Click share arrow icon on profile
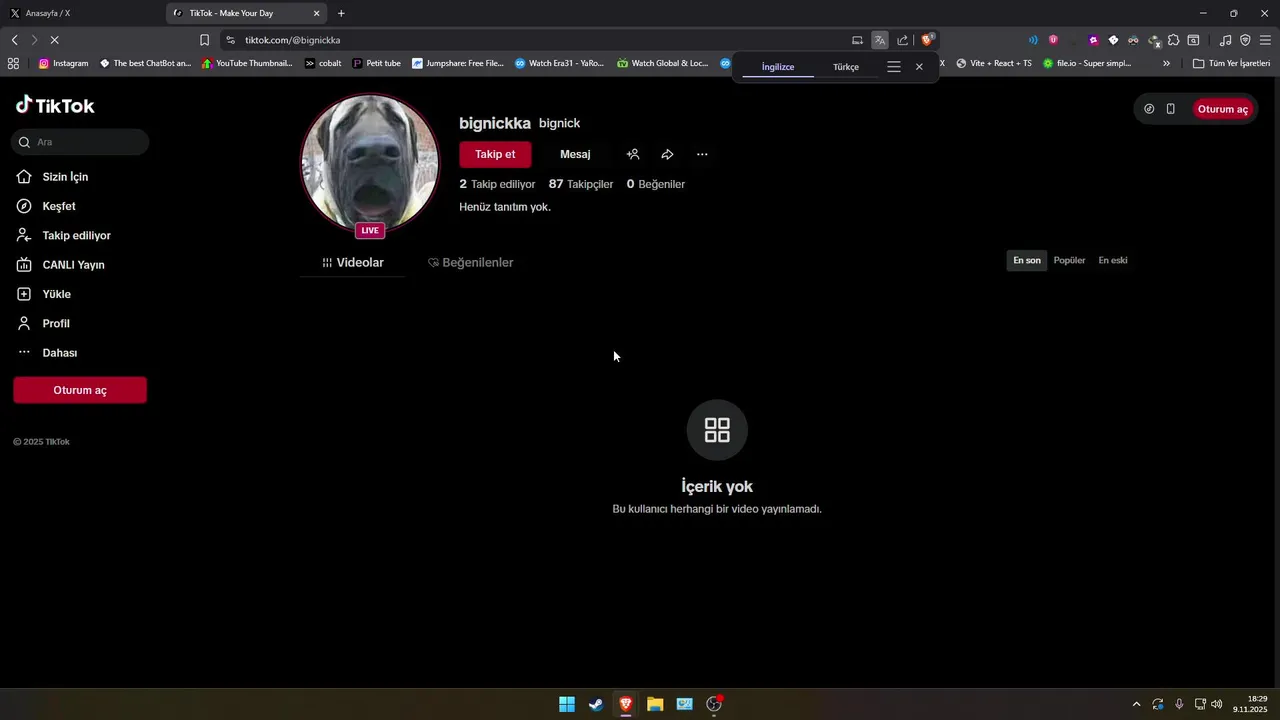This screenshot has width=1280, height=720. pyautogui.click(x=667, y=154)
